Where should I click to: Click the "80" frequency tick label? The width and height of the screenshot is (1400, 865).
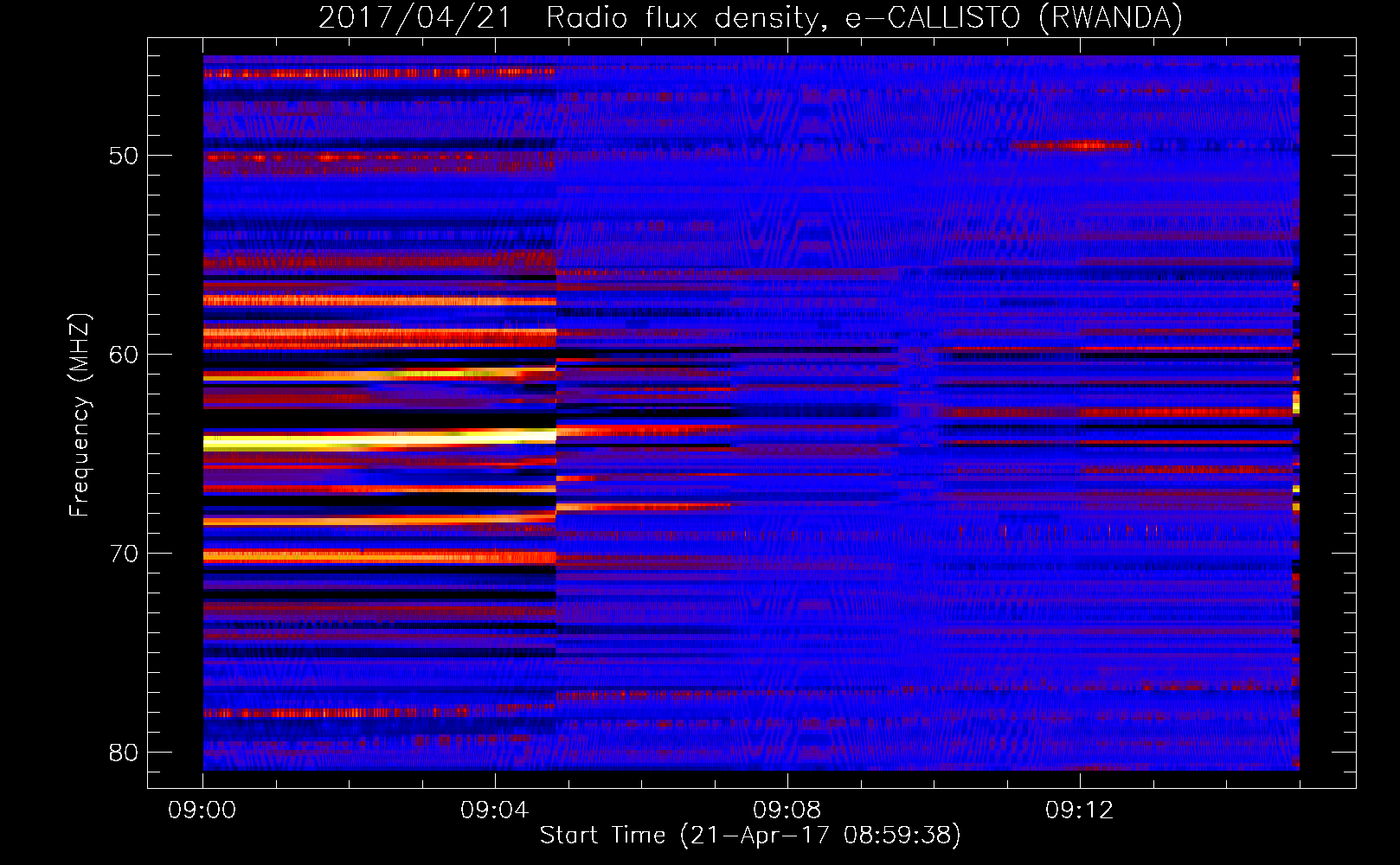[124, 753]
